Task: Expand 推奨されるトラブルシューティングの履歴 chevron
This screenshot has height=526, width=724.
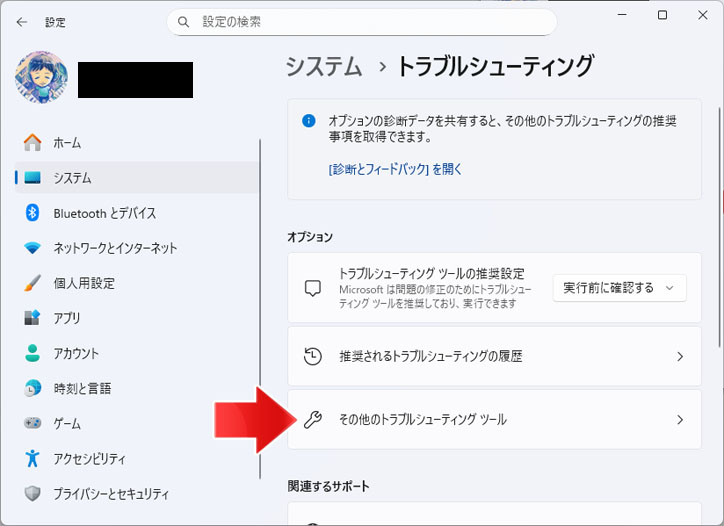Action: pos(680,356)
